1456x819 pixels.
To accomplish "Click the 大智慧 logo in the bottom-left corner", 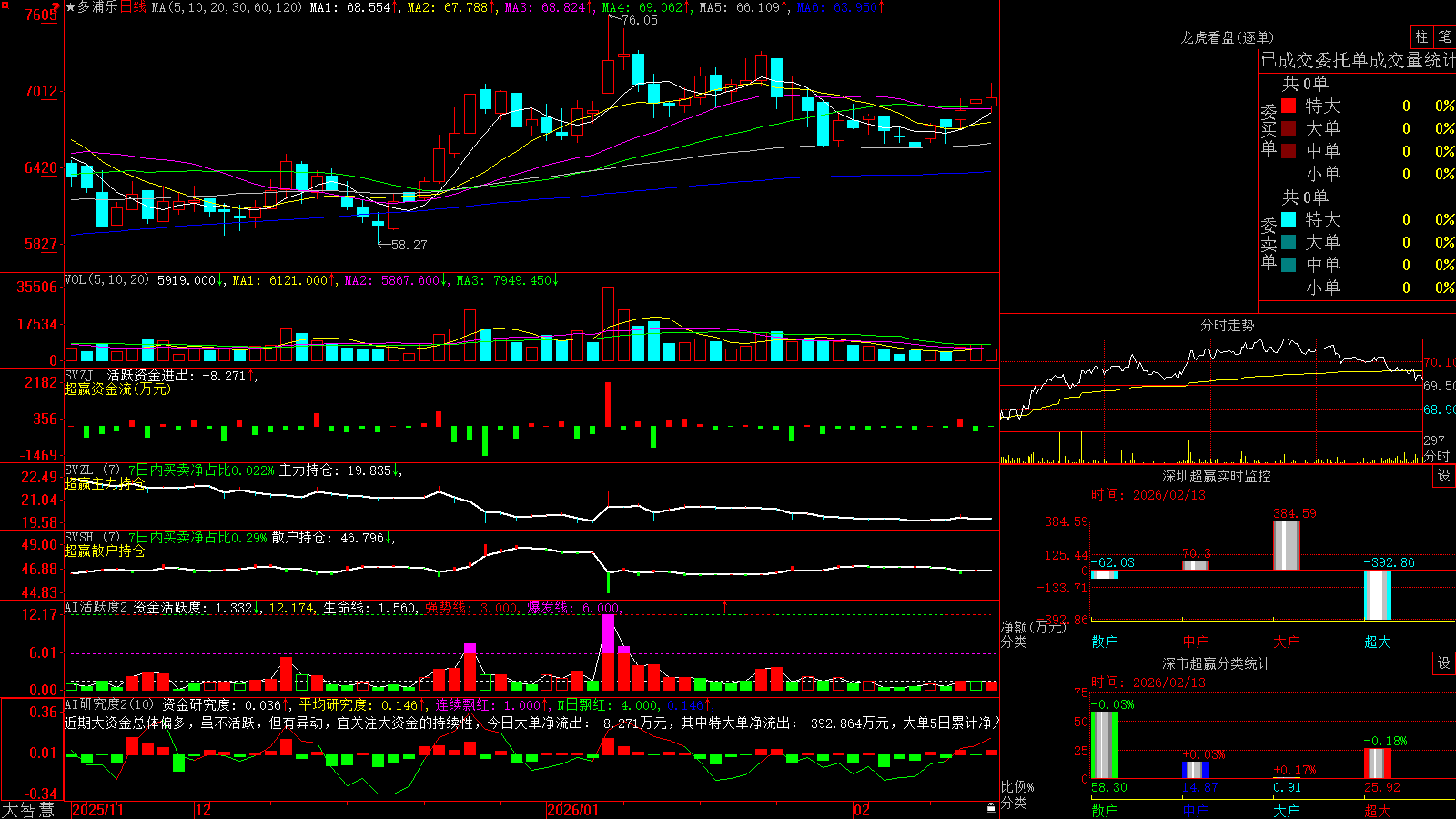I will tap(28, 810).
